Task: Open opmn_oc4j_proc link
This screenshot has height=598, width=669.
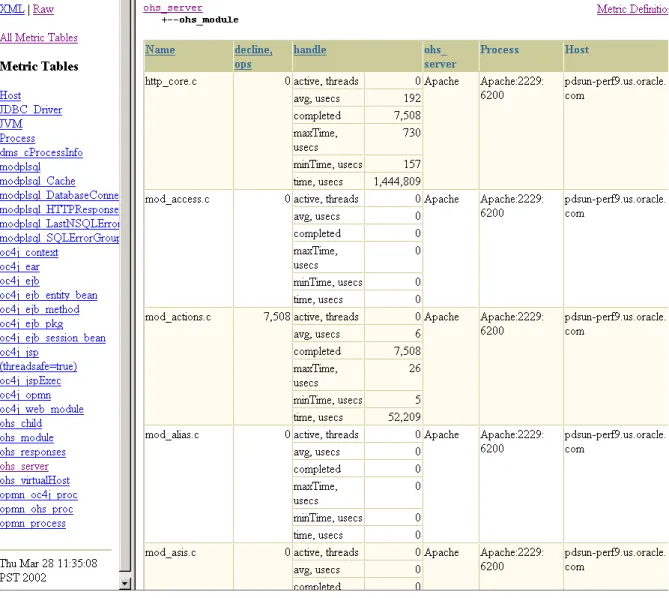Action: tap(39, 495)
